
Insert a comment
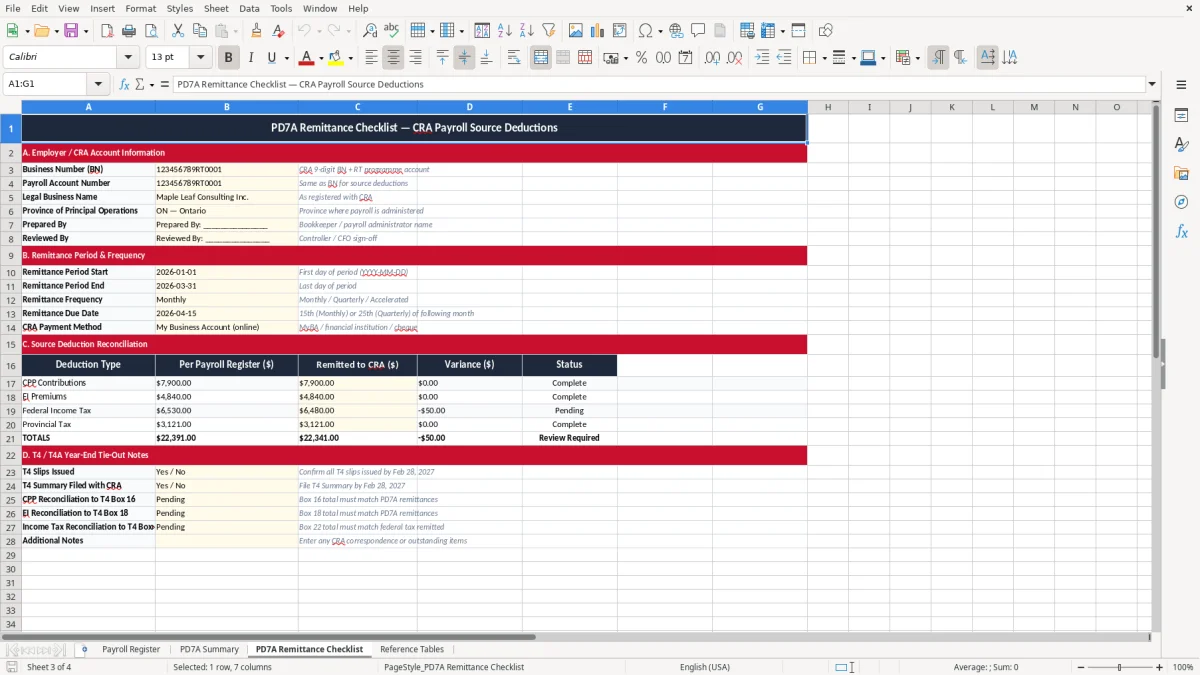pyautogui.click(x=698, y=31)
